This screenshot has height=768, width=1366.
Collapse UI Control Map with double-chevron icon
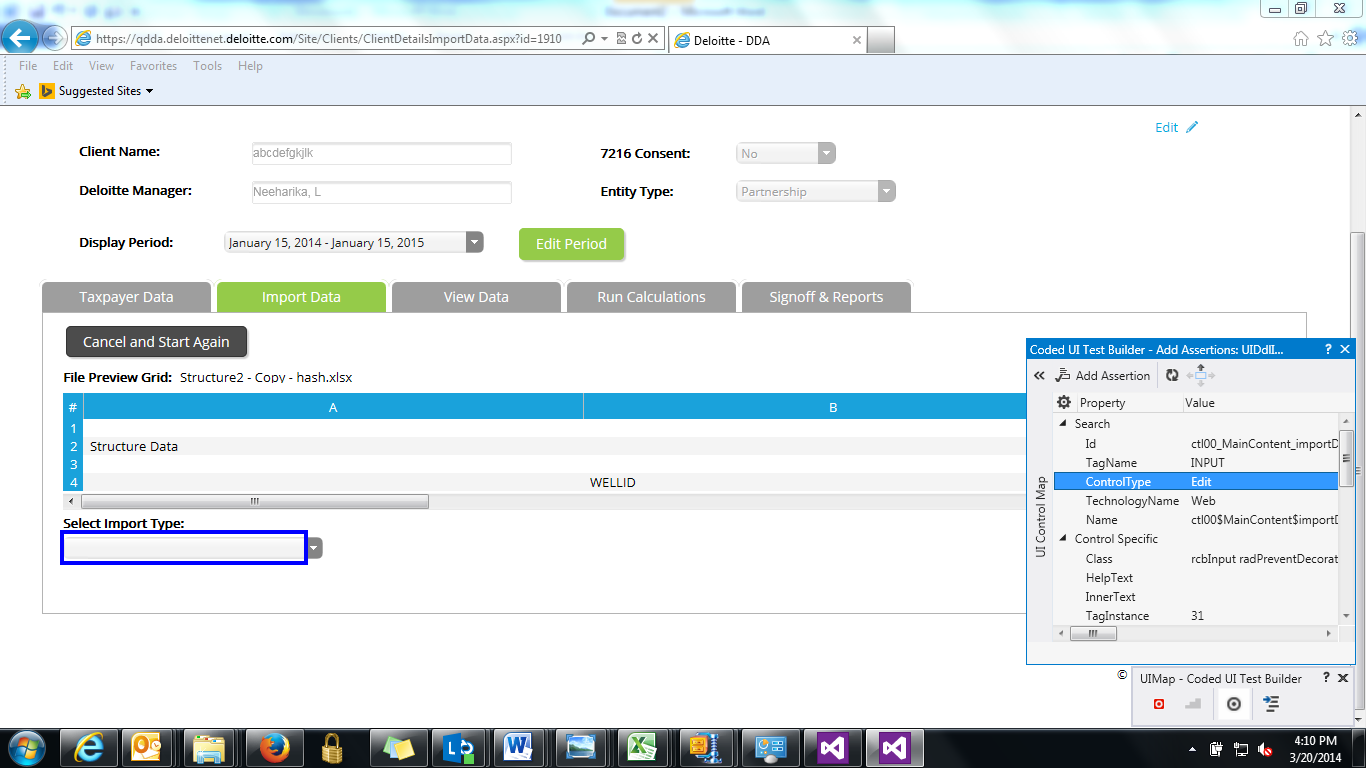click(1039, 376)
